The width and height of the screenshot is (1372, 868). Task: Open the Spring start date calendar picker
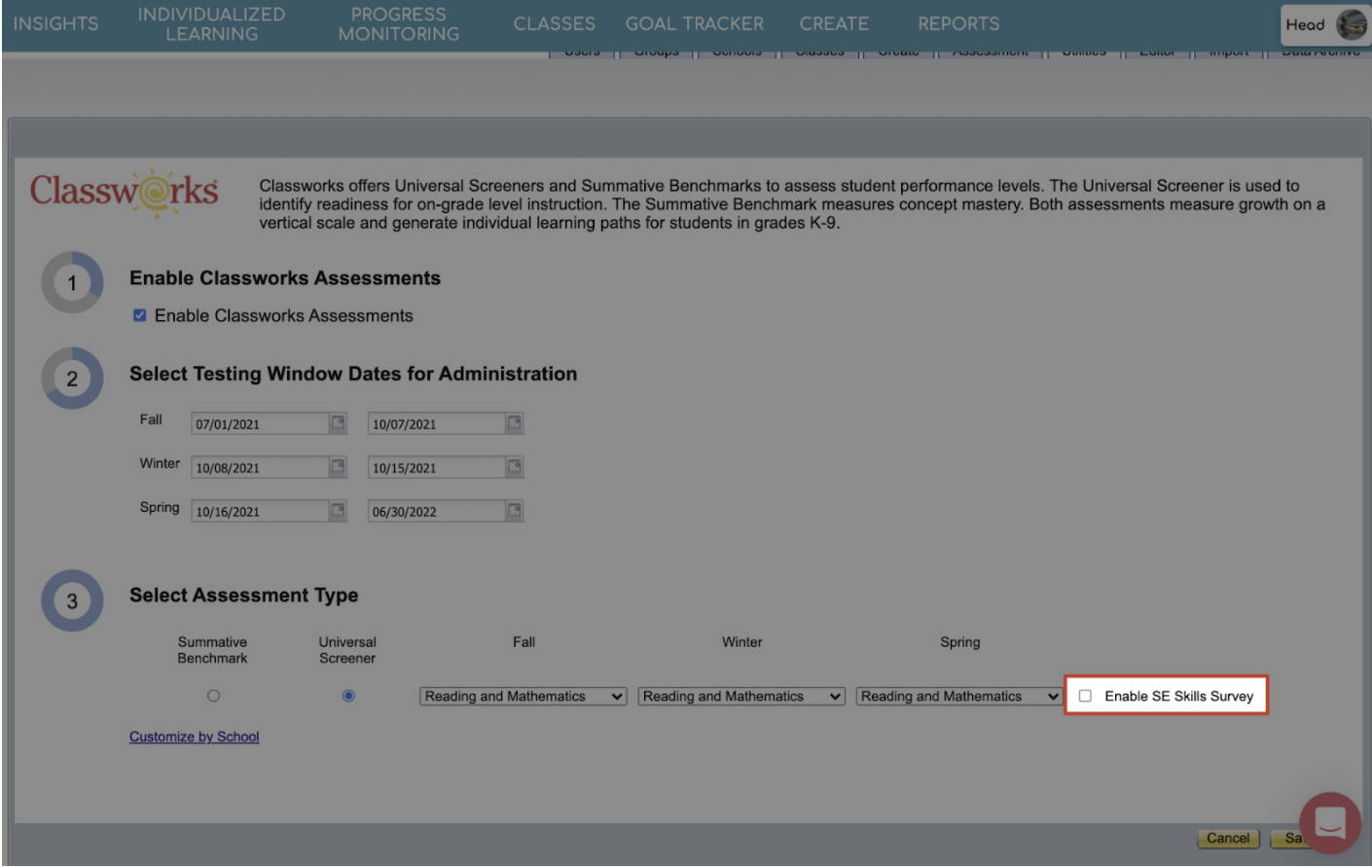(338, 511)
